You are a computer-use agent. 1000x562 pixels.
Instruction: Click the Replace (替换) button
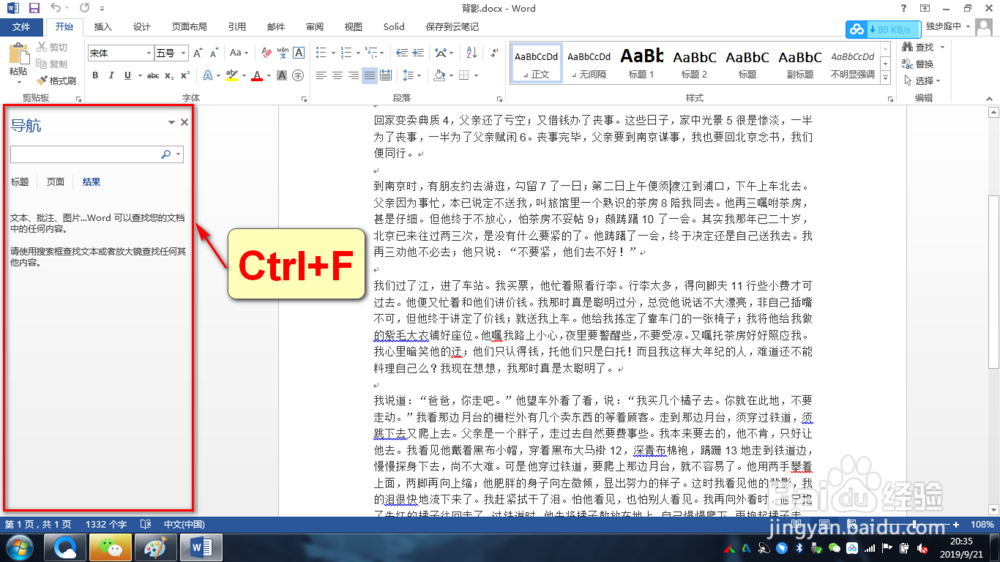click(918, 64)
